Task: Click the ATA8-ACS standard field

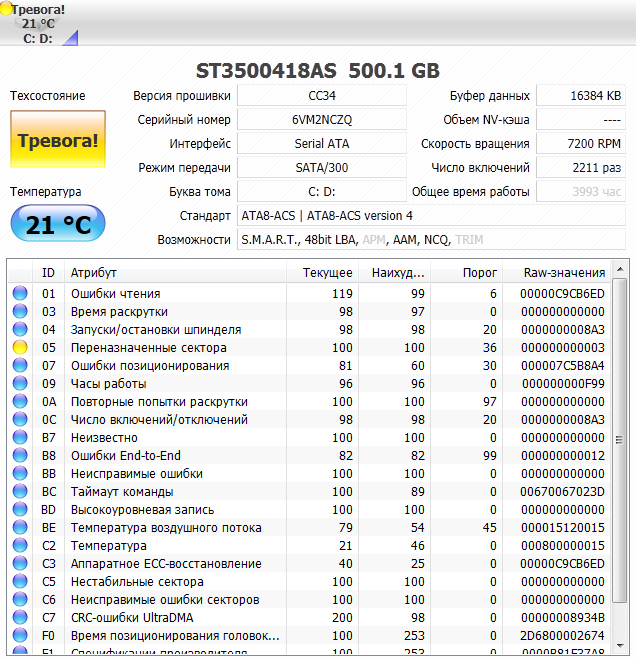Action: click(431, 216)
